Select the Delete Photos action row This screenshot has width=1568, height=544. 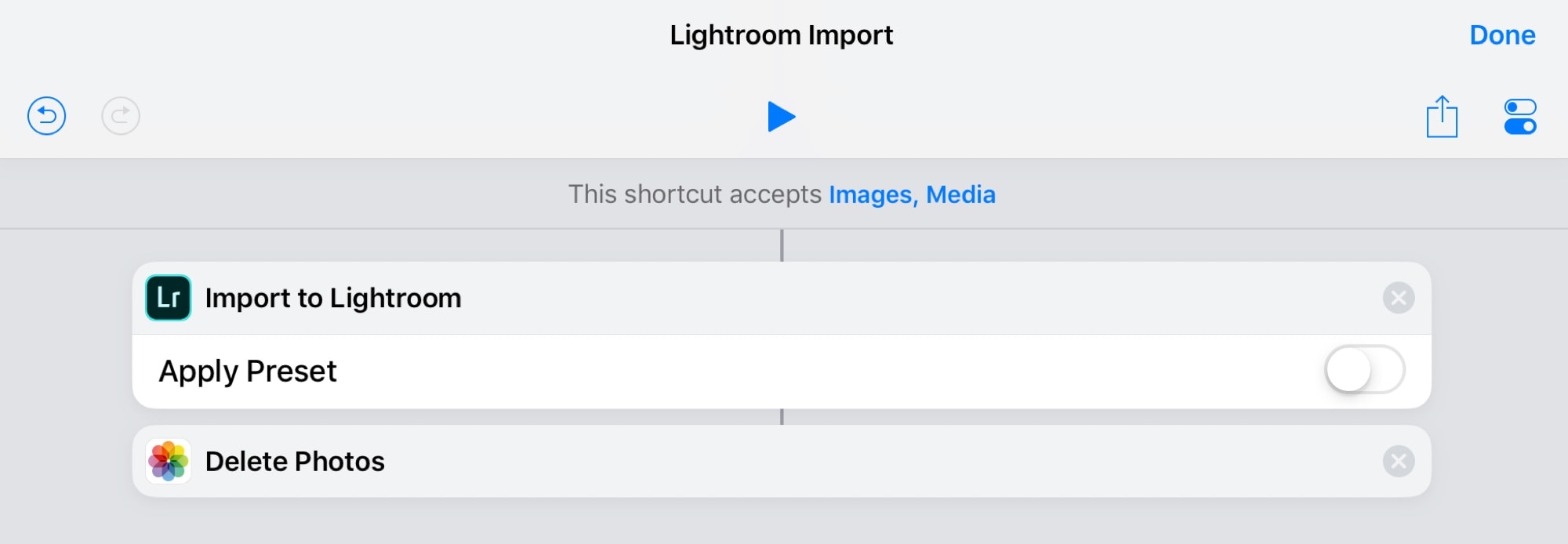tap(295, 461)
